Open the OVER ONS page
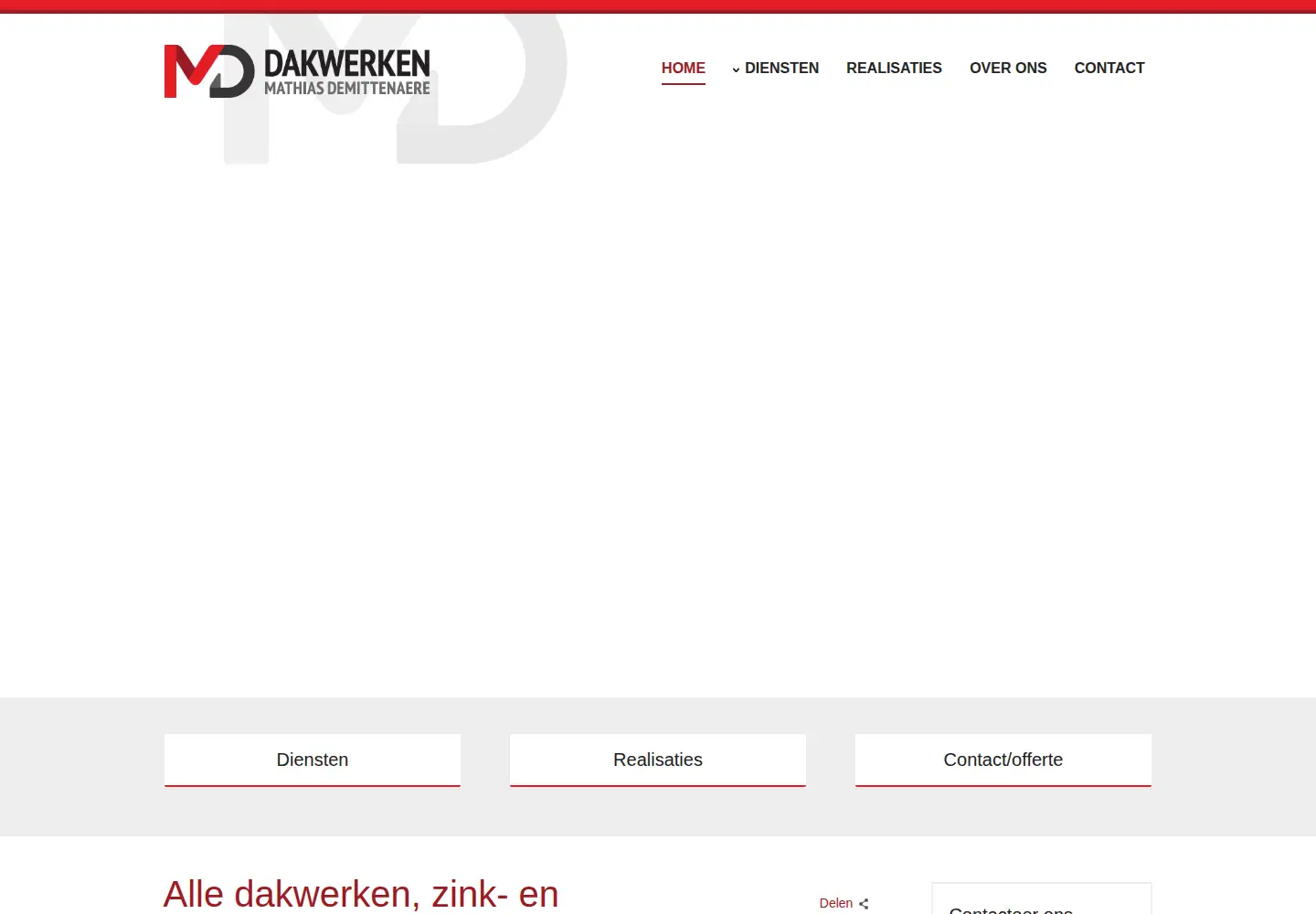Screen dimensions: 1316x914 point(1008,69)
